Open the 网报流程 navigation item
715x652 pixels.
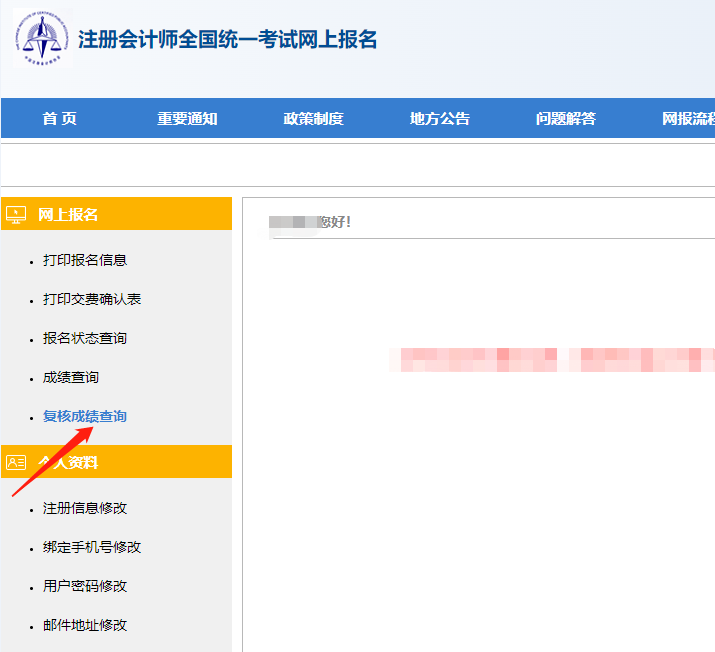click(x=688, y=119)
